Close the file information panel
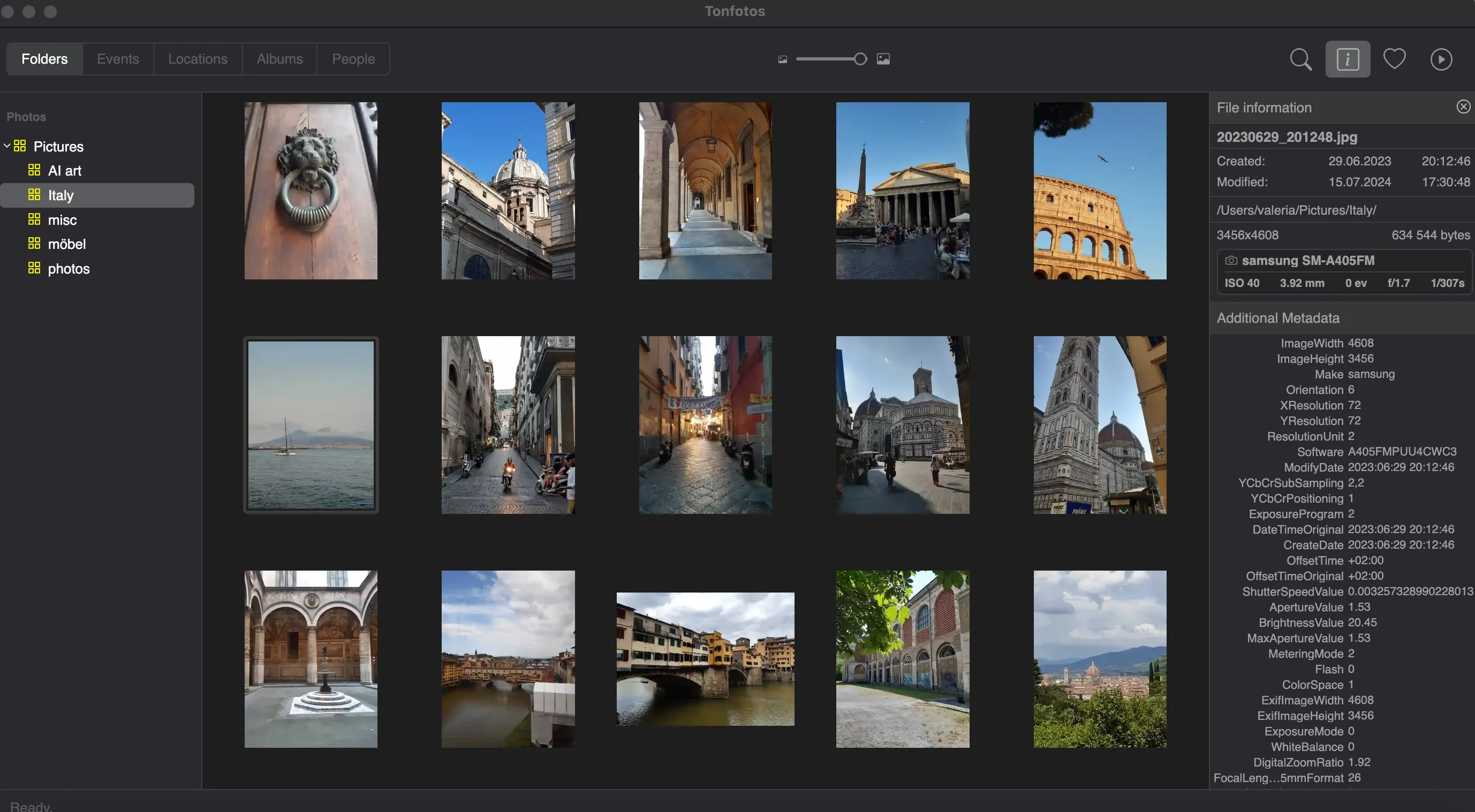The image size is (1475, 812). coord(1462,107)
